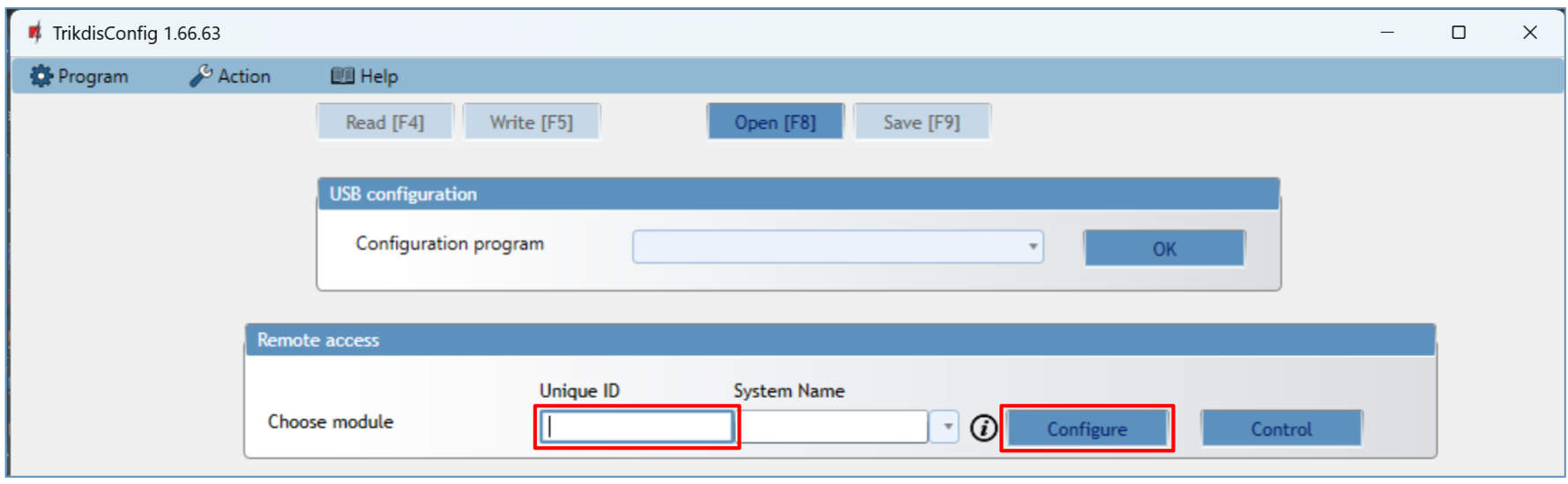Viewport: 1568px width, 484px height.
Task: Close the TrikdisConfig window
Action: [1530, 33]
